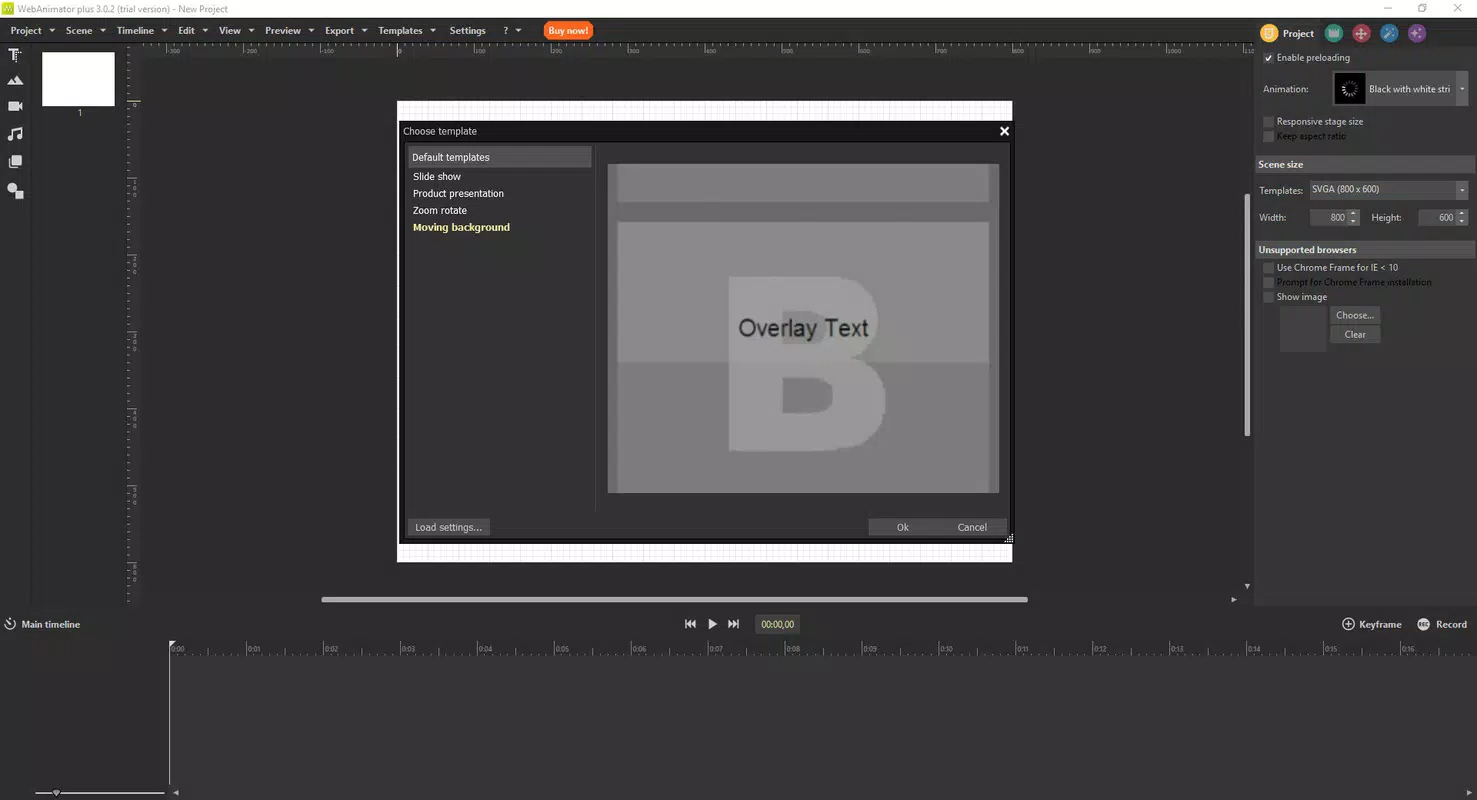Enable Show image checkbox
Screen dimensions: 1477x800
(1269, 297)
